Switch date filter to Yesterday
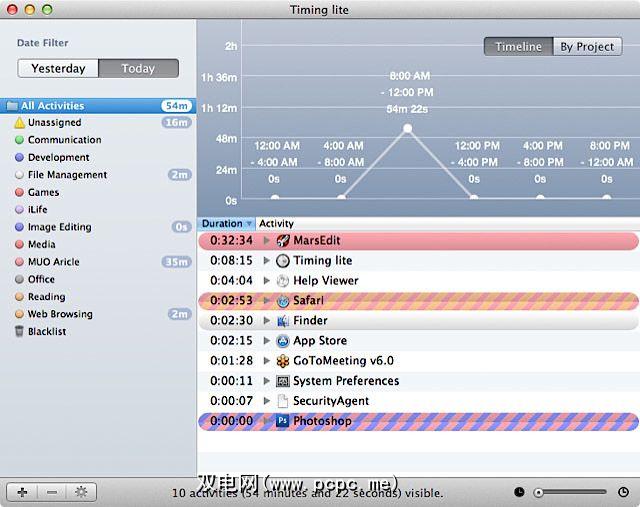 (x=58, y=68)
